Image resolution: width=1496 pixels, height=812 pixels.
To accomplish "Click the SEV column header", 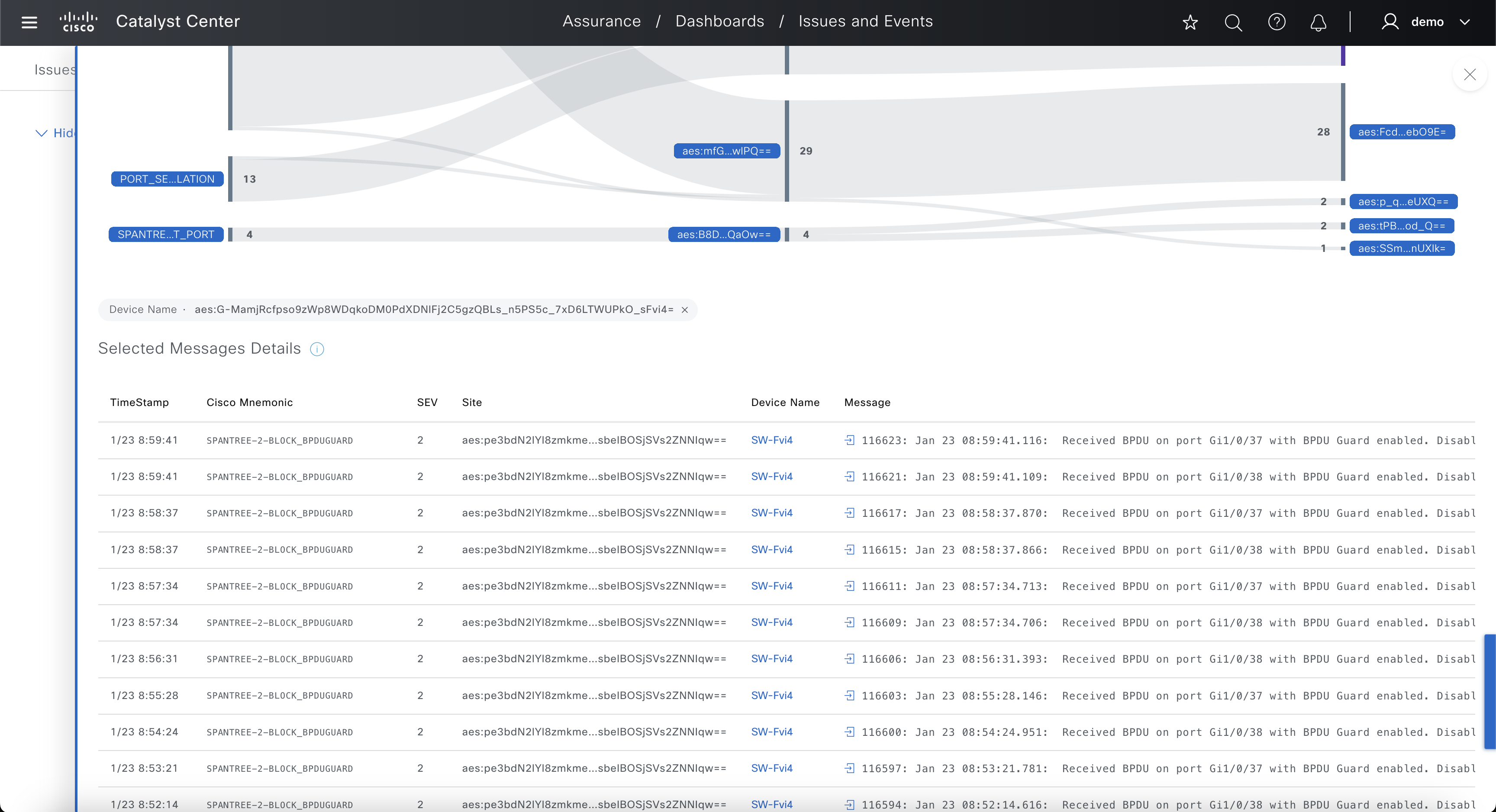I will click(427, 403).
